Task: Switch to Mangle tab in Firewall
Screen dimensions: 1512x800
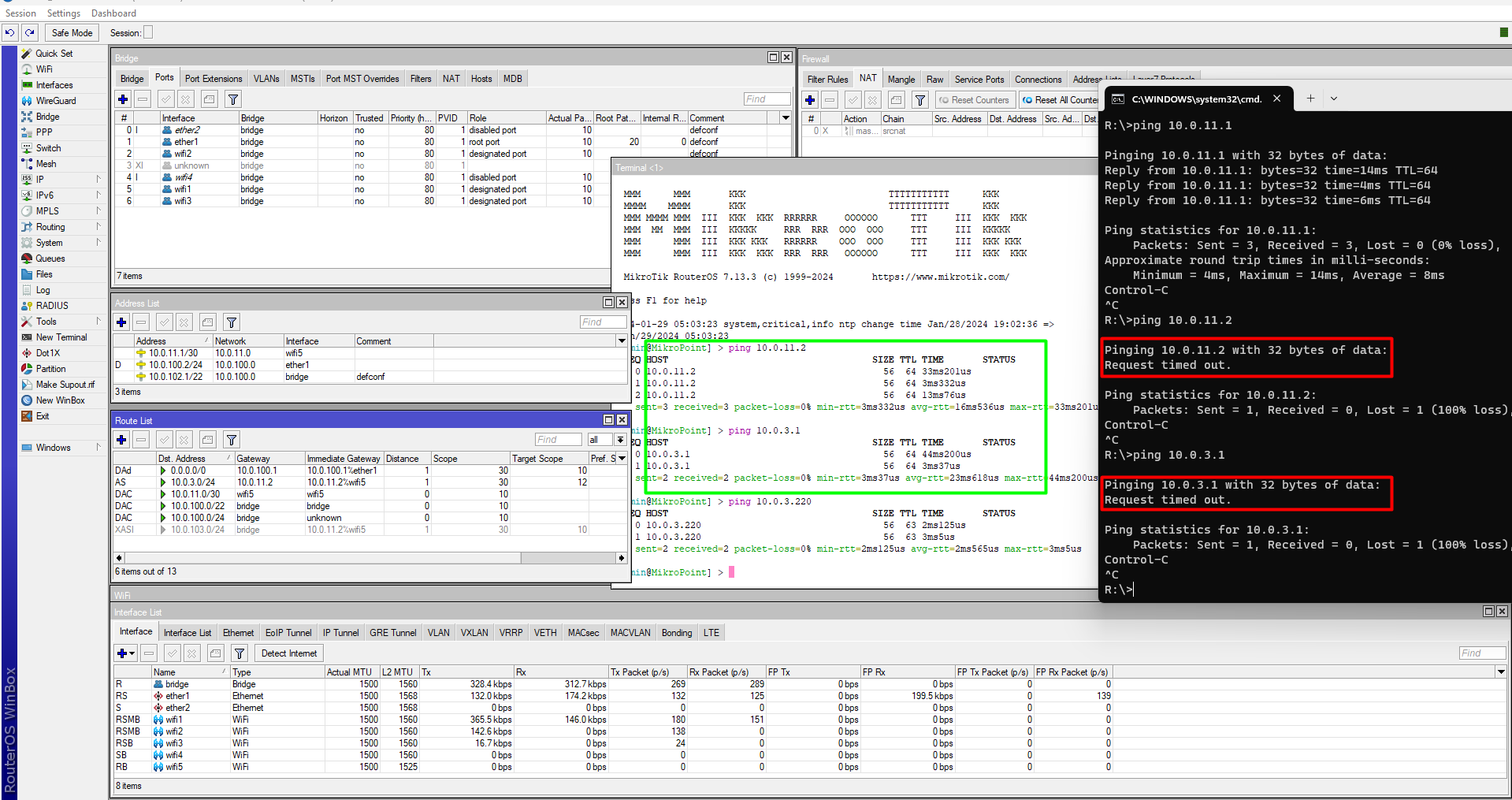Action: coord(901,80)
